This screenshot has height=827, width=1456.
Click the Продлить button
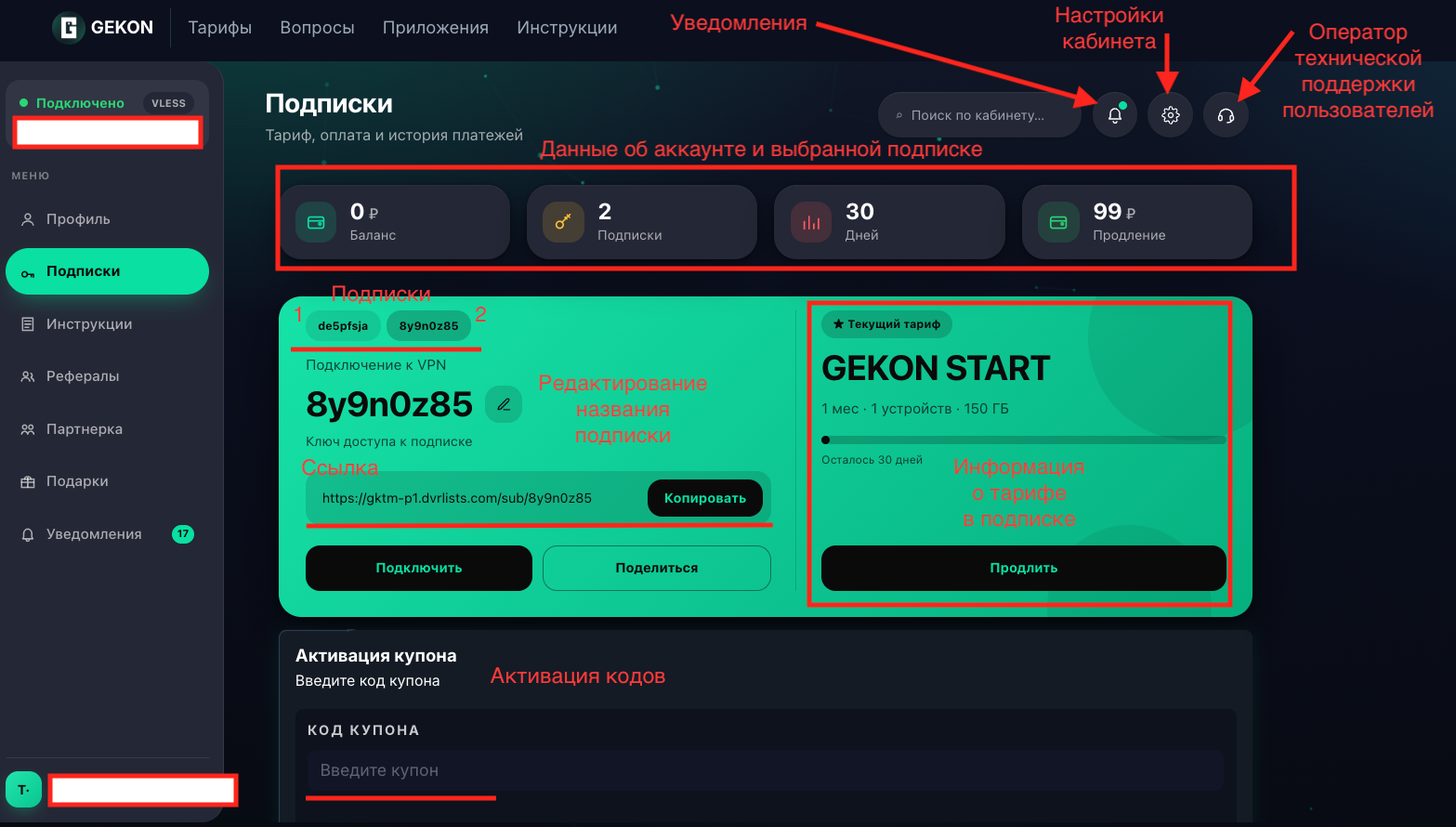[1024, 568]
